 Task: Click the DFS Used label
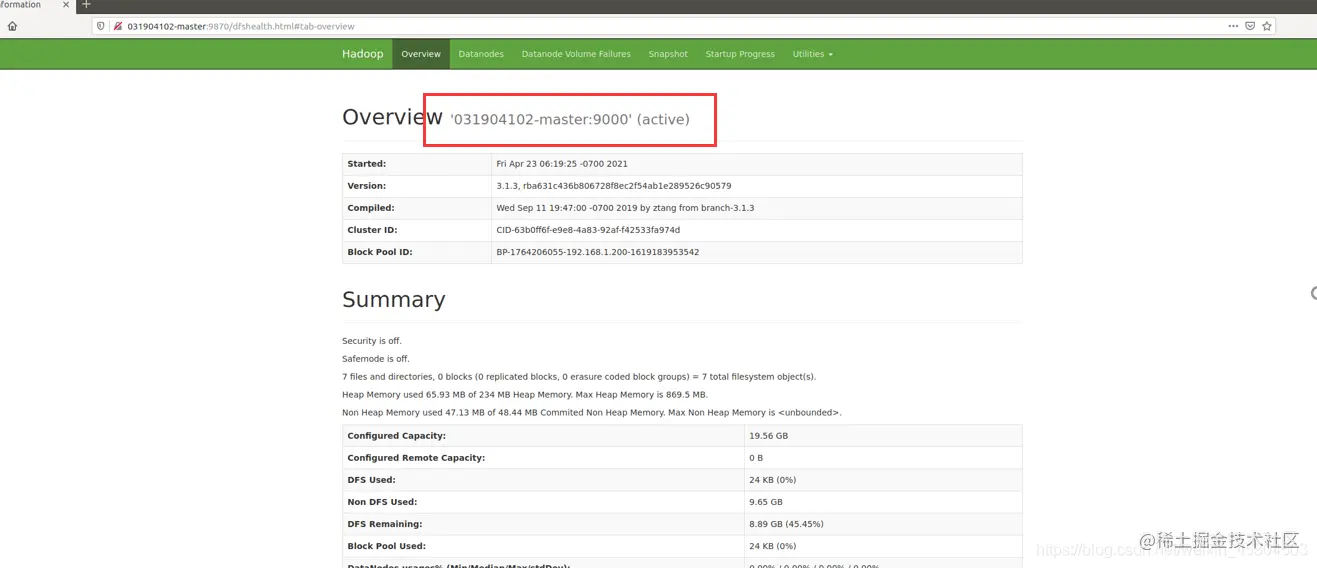pos(371,480)
